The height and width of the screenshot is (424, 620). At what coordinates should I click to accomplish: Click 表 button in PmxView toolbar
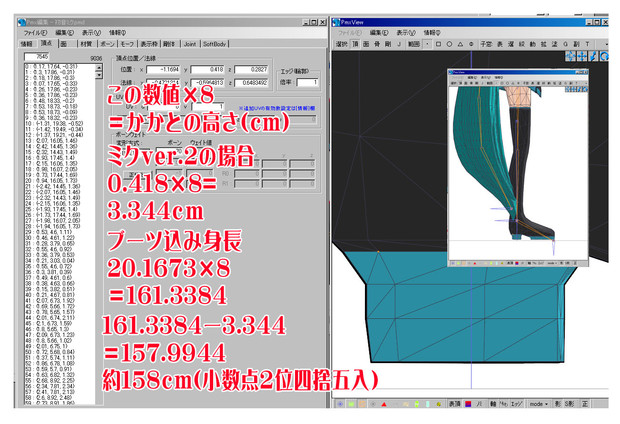click(500, 44)
